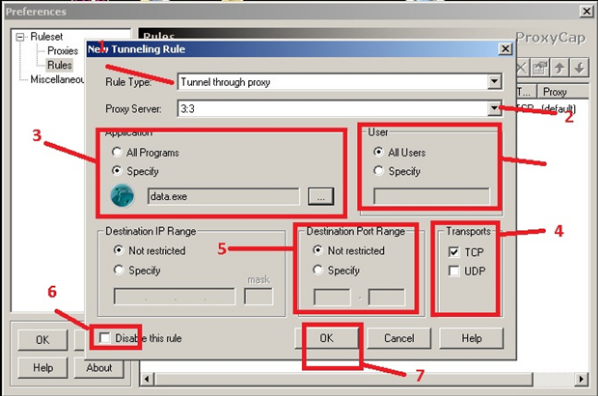Click Cancel in New Tunneling Rule dialog
This screenshot has width=598, height=396.
(x=399, y=338)
